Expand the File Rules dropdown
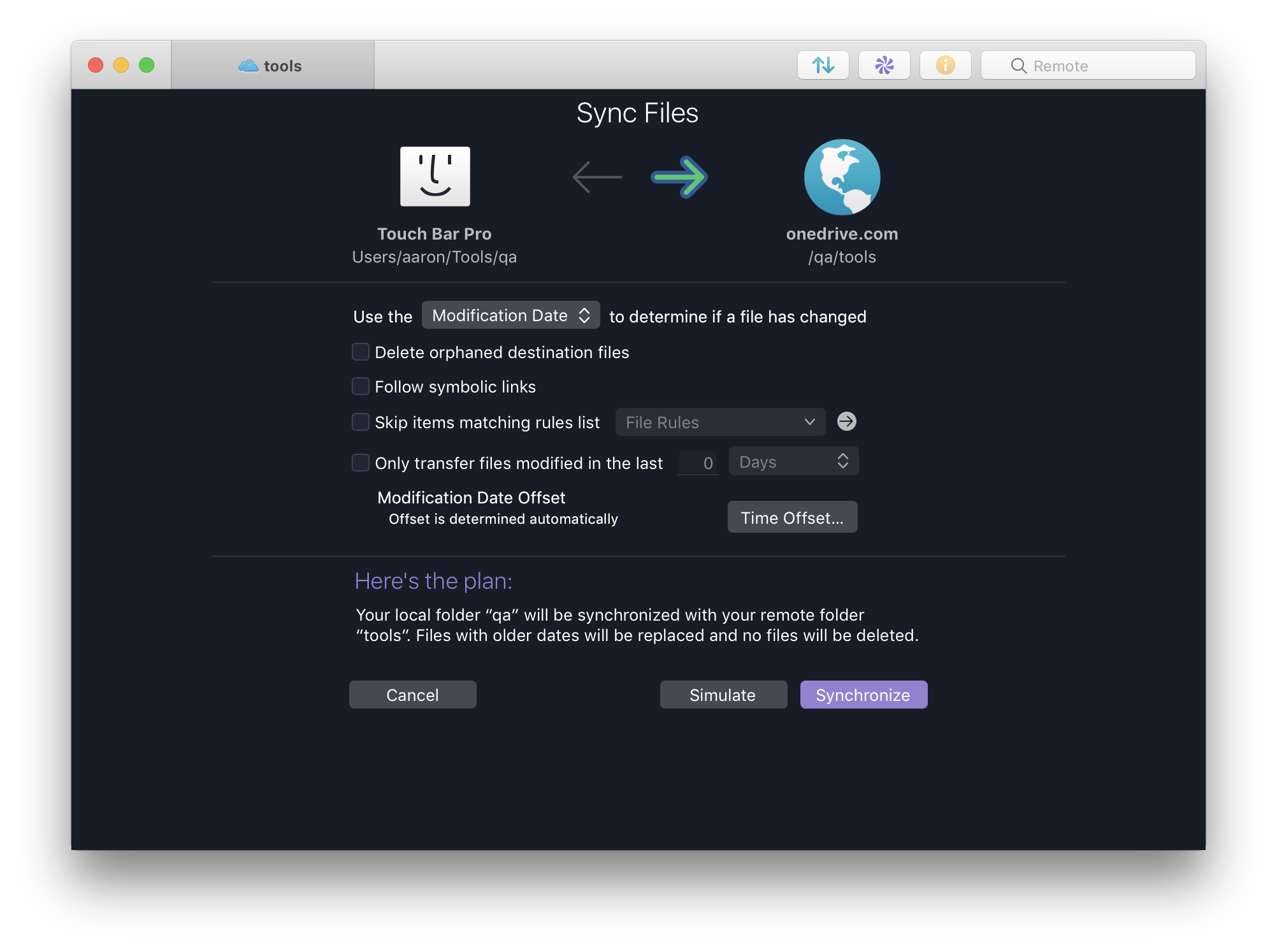This screenshot has width=1277, height=952. [720, 422]
